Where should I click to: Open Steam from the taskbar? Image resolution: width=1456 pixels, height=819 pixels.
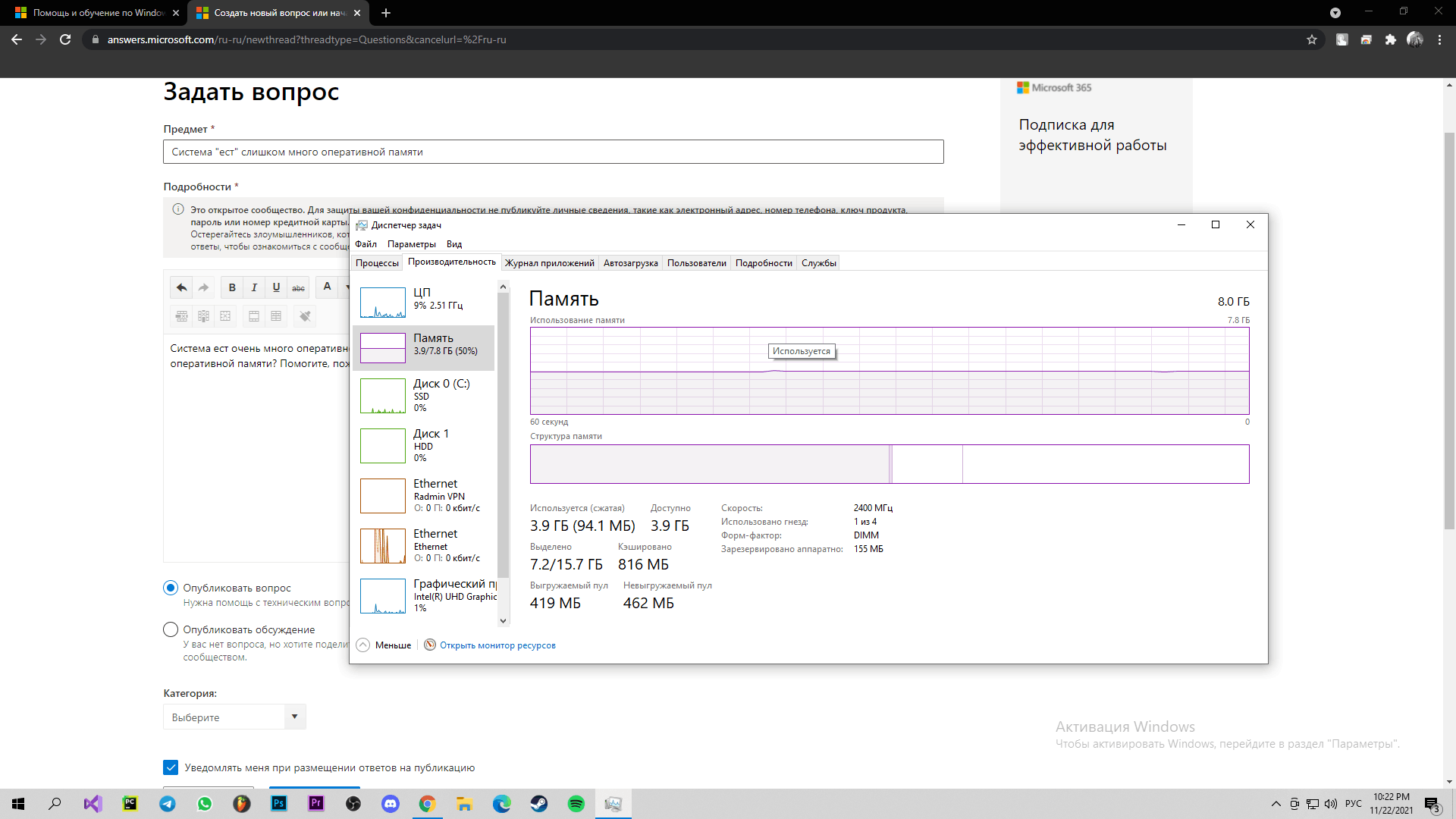tap(539, 804)
